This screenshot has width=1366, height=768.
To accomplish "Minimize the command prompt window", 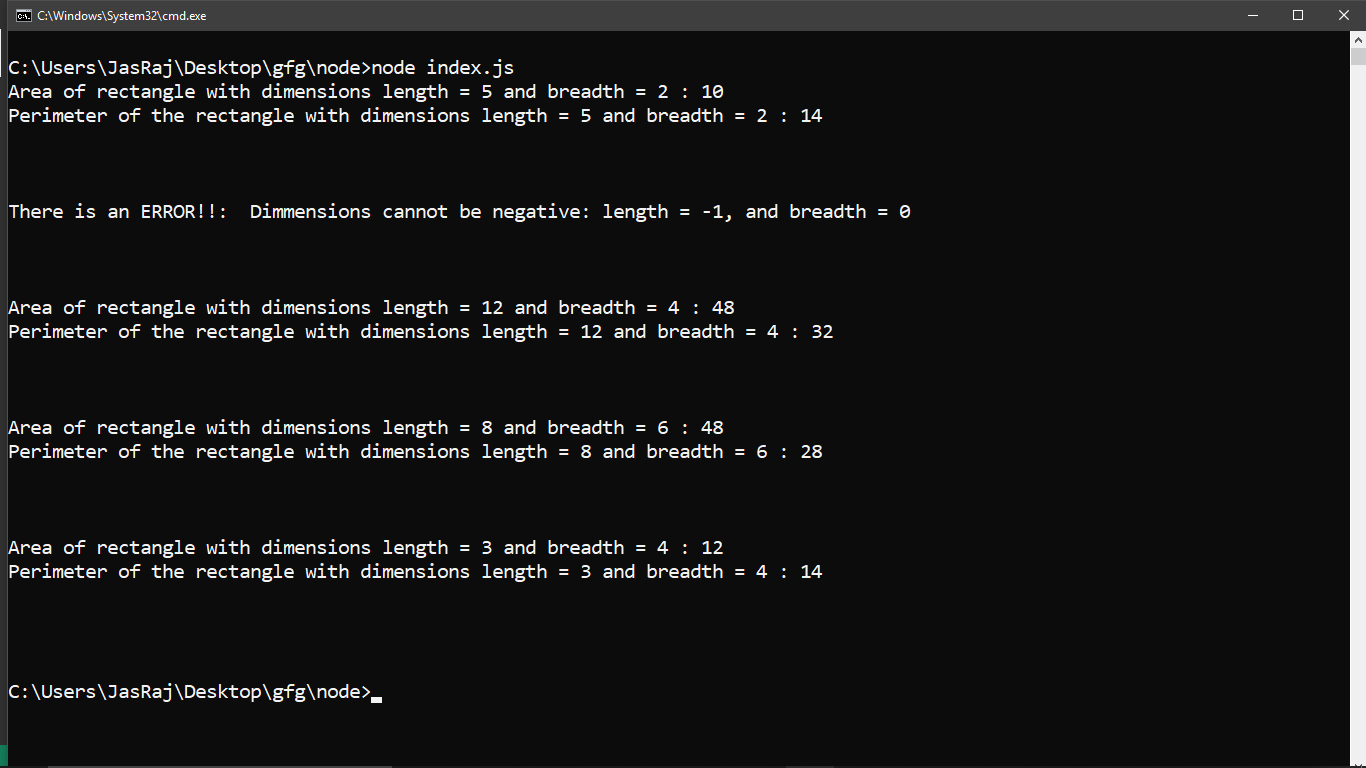I will 1253,15.
